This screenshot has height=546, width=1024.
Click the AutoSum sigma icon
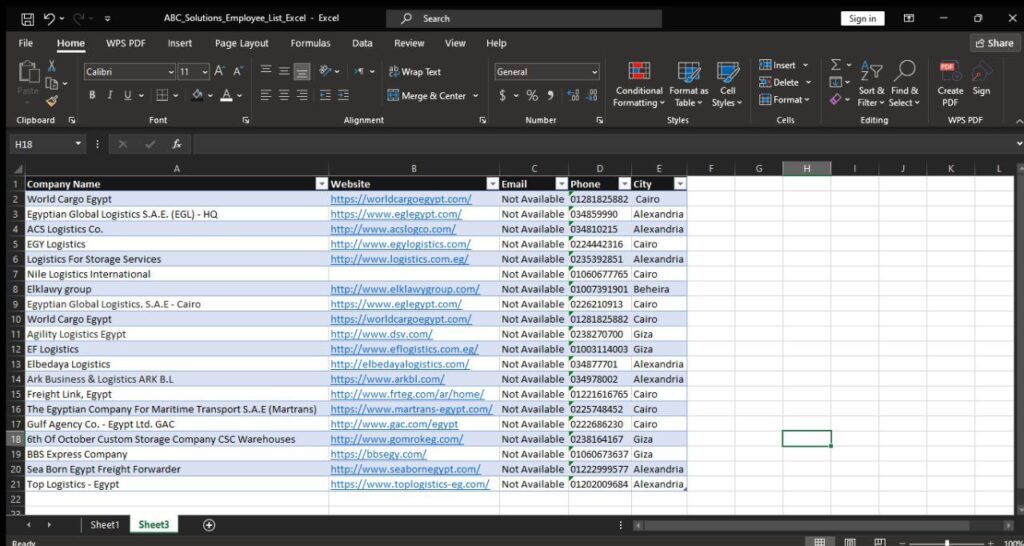[x=836, y=65]
